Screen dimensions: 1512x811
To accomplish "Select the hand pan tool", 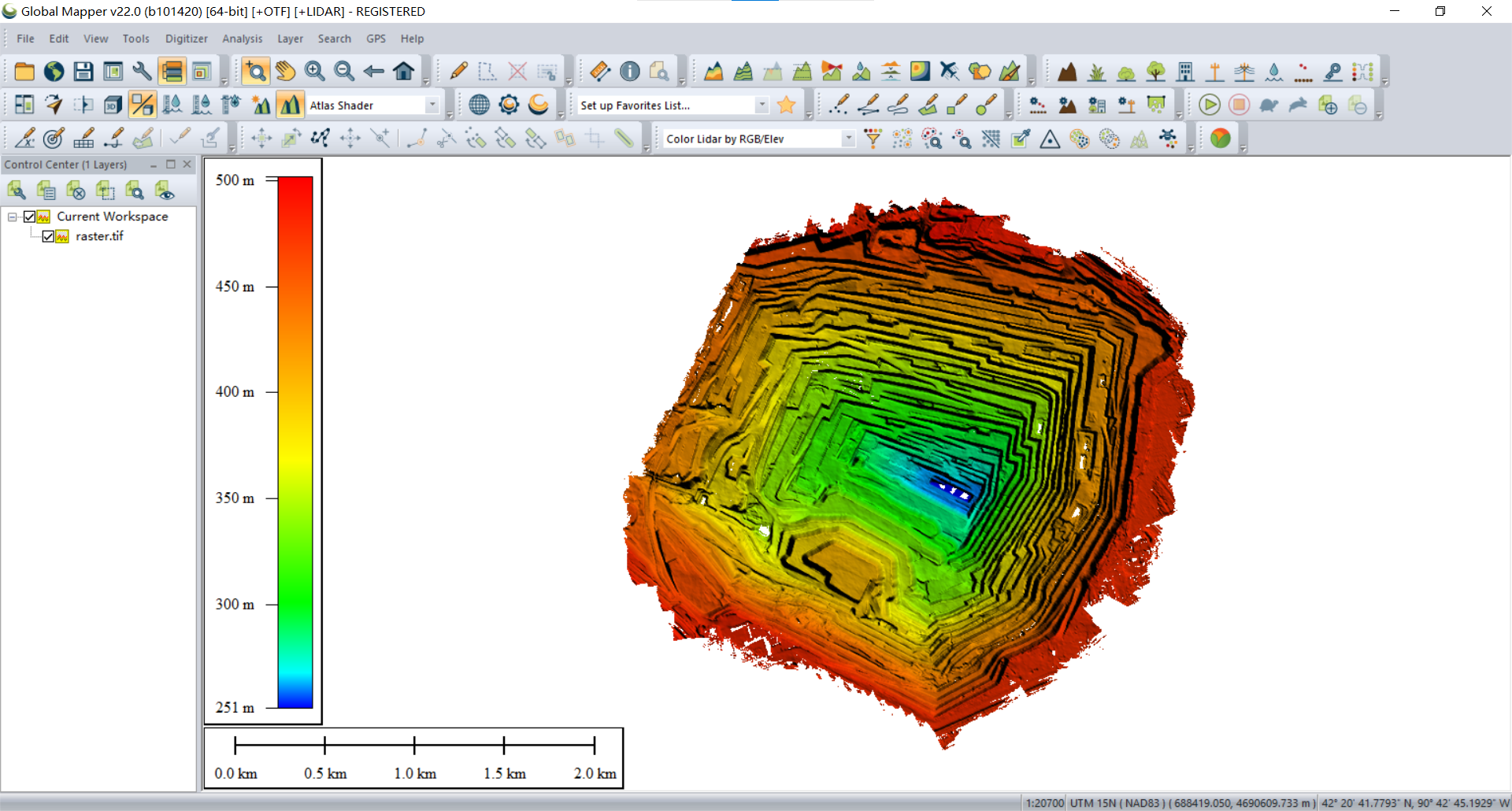I will pyautogui.click(x=285, y=72).
